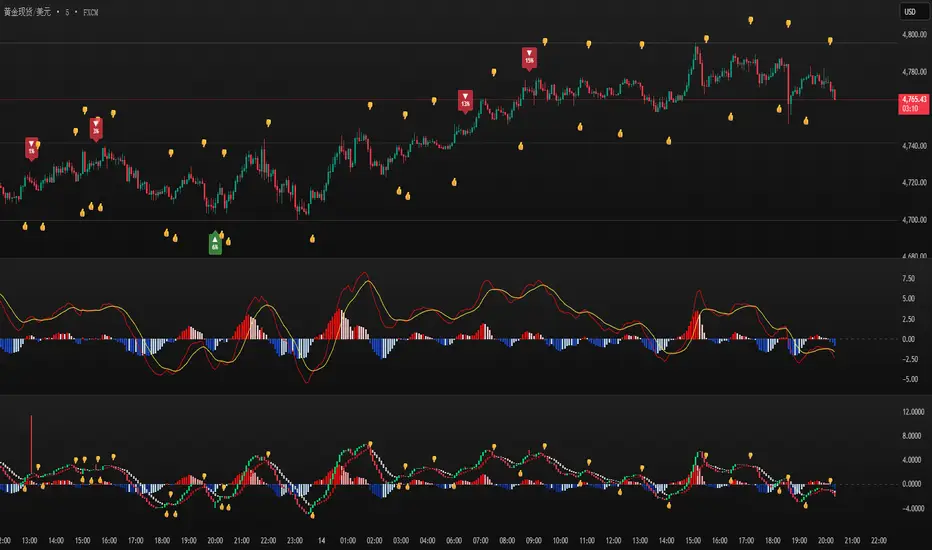Click the 10:00 time axis label
Viewport: 932px width, 550px height.
click(x=560, y=540)
